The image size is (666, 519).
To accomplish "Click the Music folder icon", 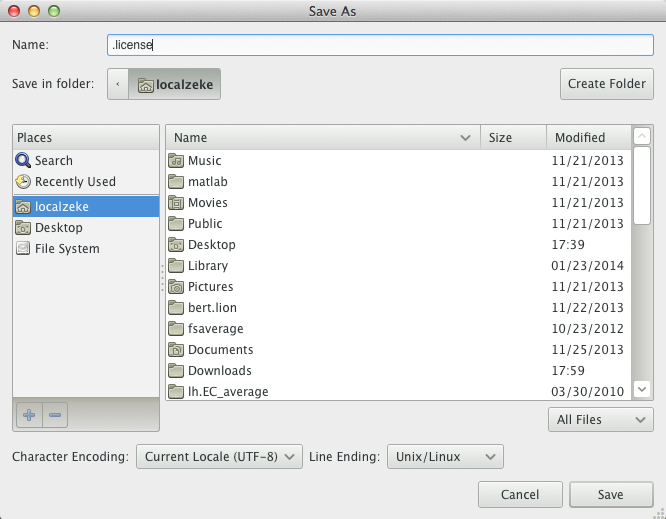I will coord(176,160).
